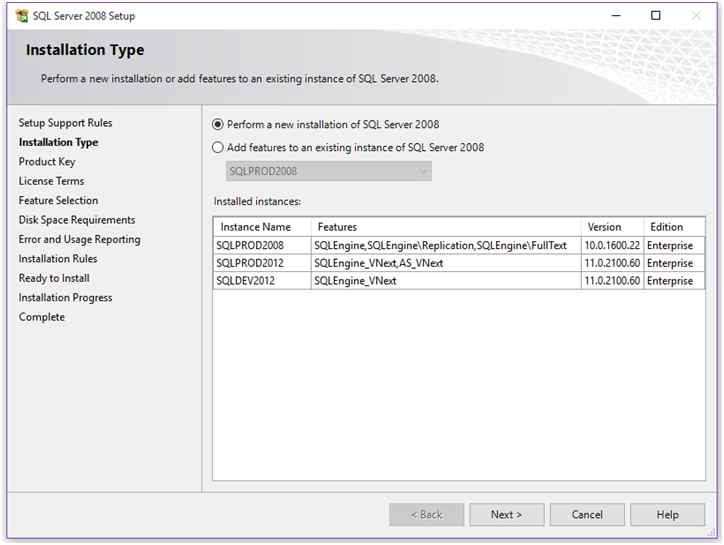Select the SQLDEV2012 instance name cell

pos(262,280)
